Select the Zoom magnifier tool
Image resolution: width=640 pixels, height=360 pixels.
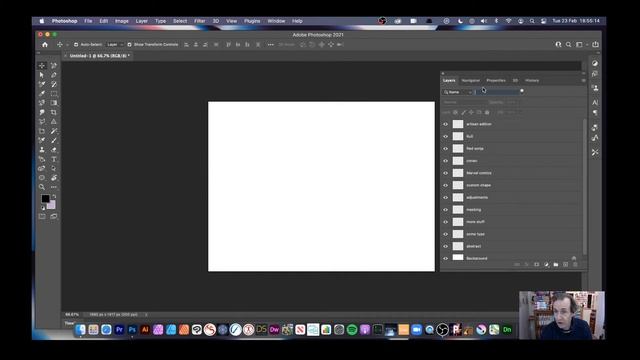pos(42,187)
